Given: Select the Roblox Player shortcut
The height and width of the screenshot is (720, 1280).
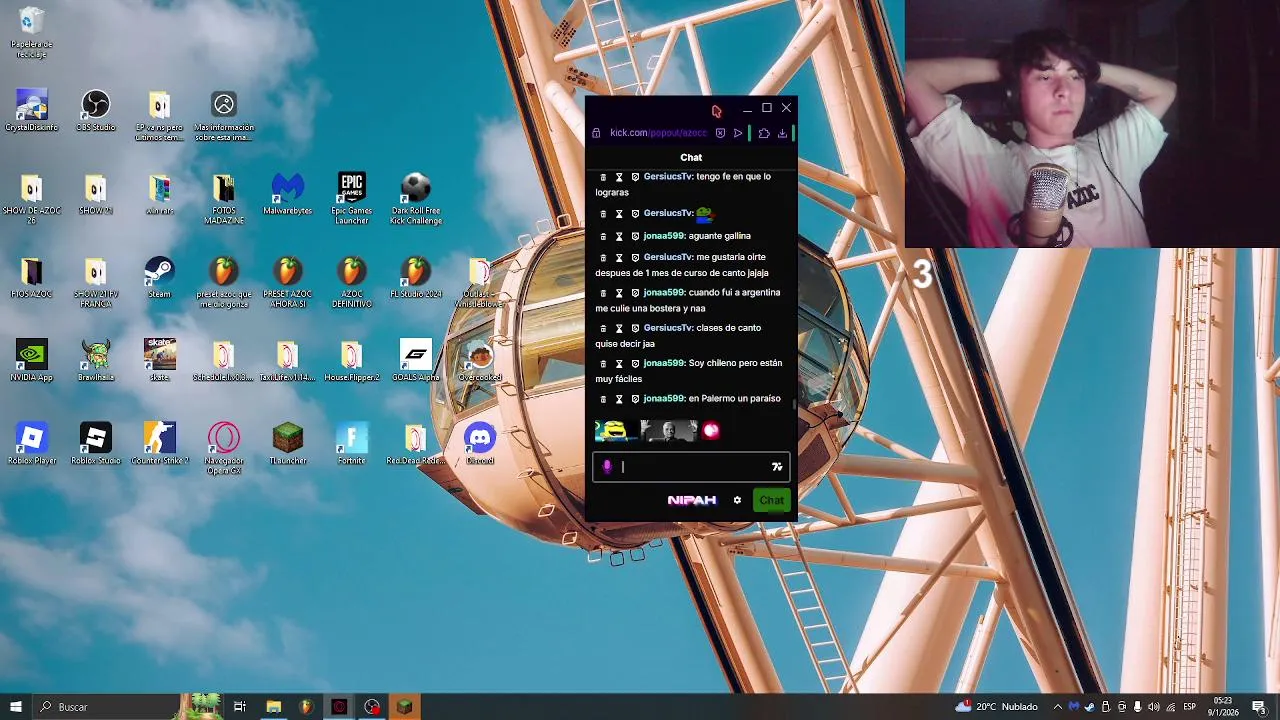Looking at the screenshot, I should point(32,444).
